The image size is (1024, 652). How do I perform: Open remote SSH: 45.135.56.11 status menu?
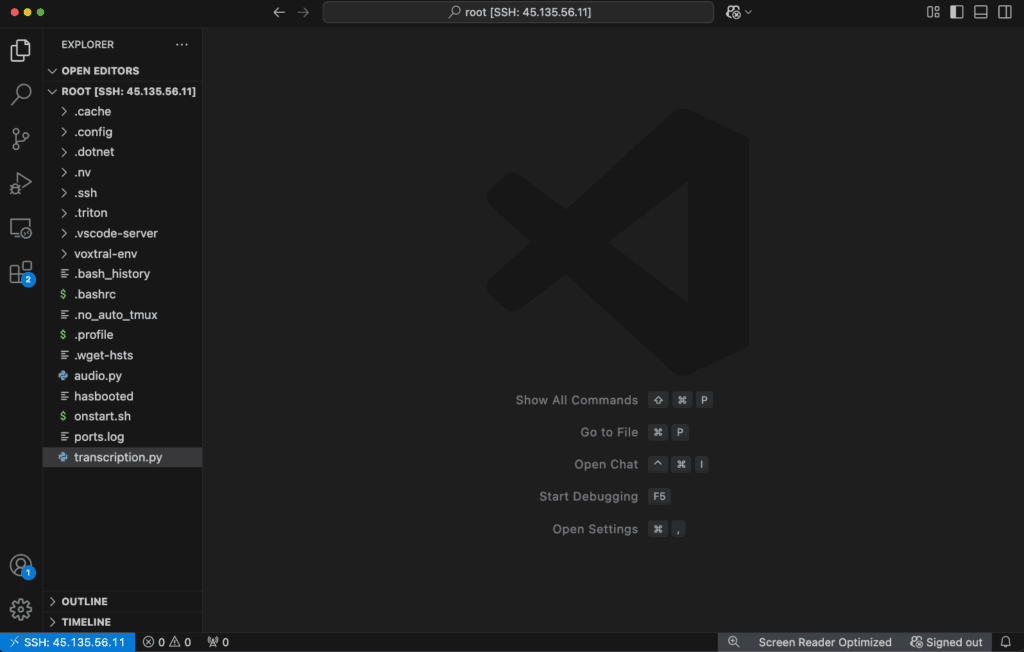coord(68,642)
